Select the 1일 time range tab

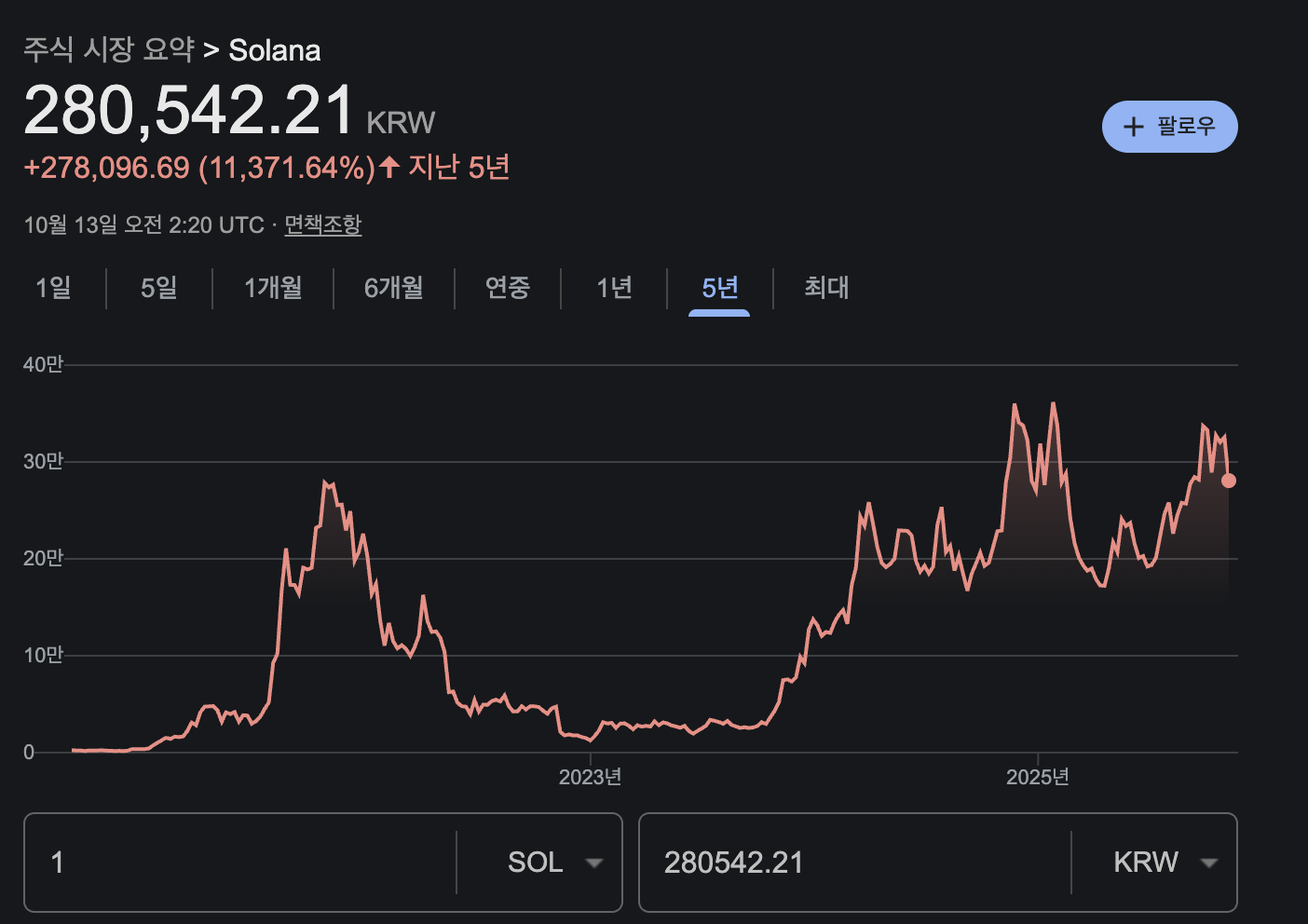[53, 288]
